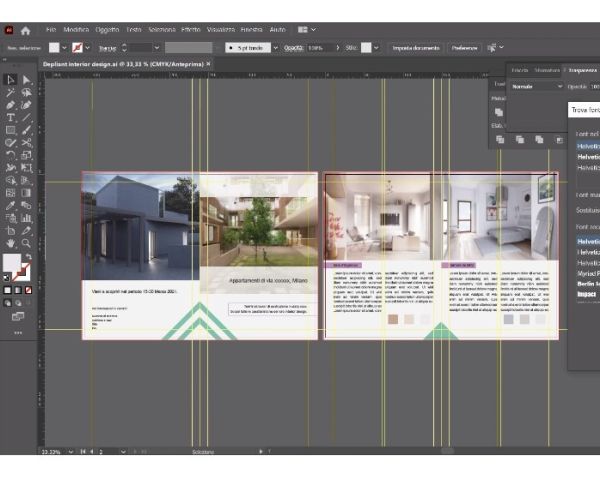Select the black arrow Selection tool

coord(10,80)
